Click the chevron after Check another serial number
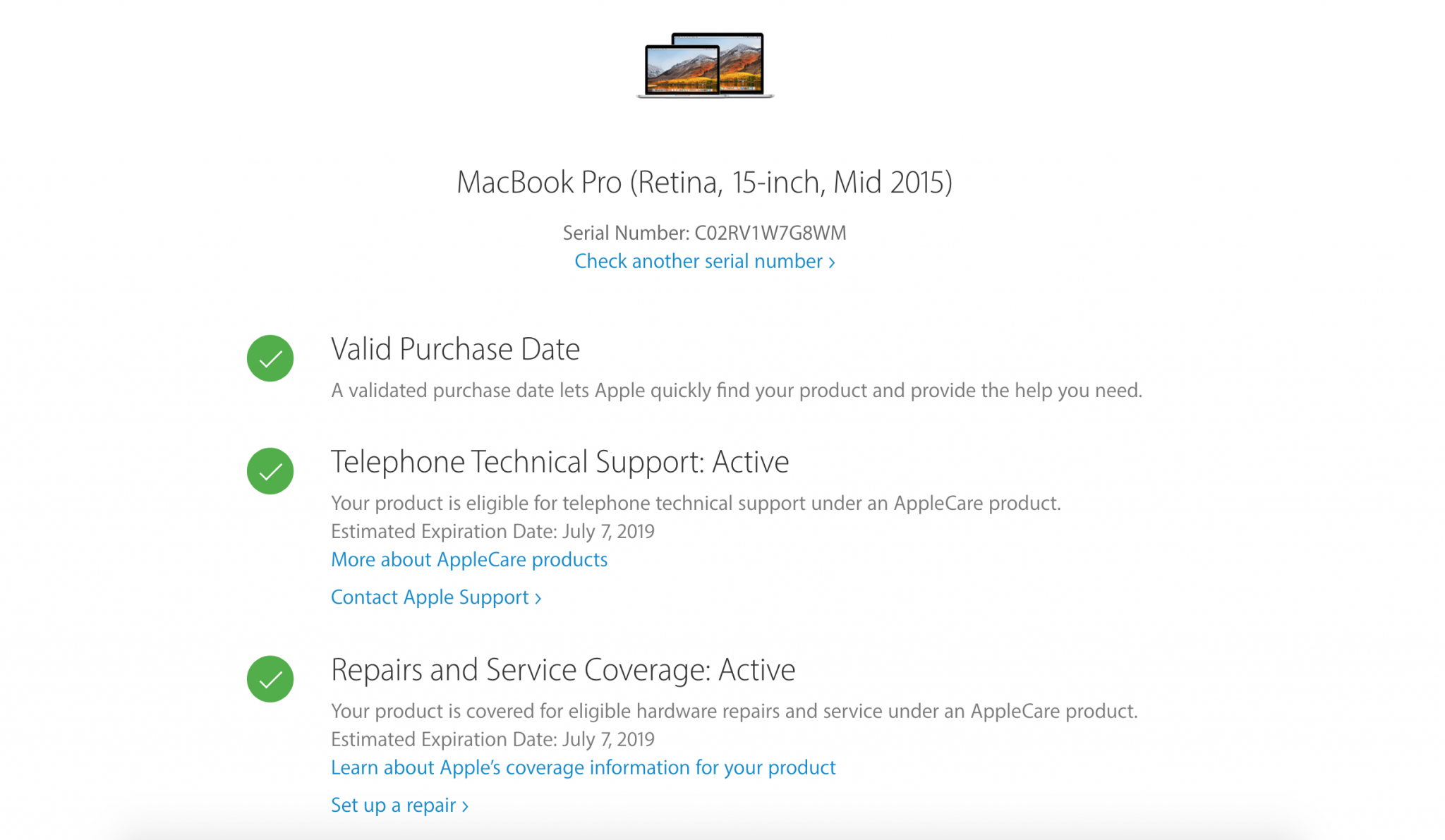Image resolution: width=1445 pixels, height=840 pixels. click(832, 262)
